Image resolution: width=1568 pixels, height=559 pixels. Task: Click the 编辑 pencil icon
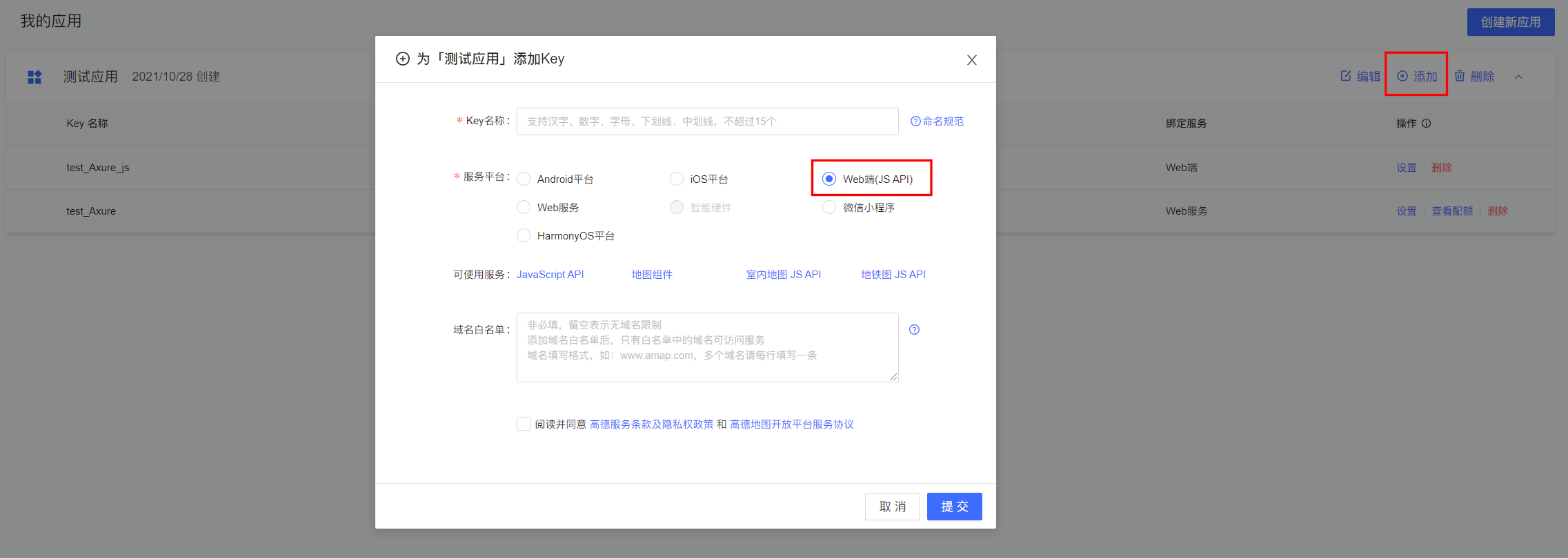coord(1345,76)
